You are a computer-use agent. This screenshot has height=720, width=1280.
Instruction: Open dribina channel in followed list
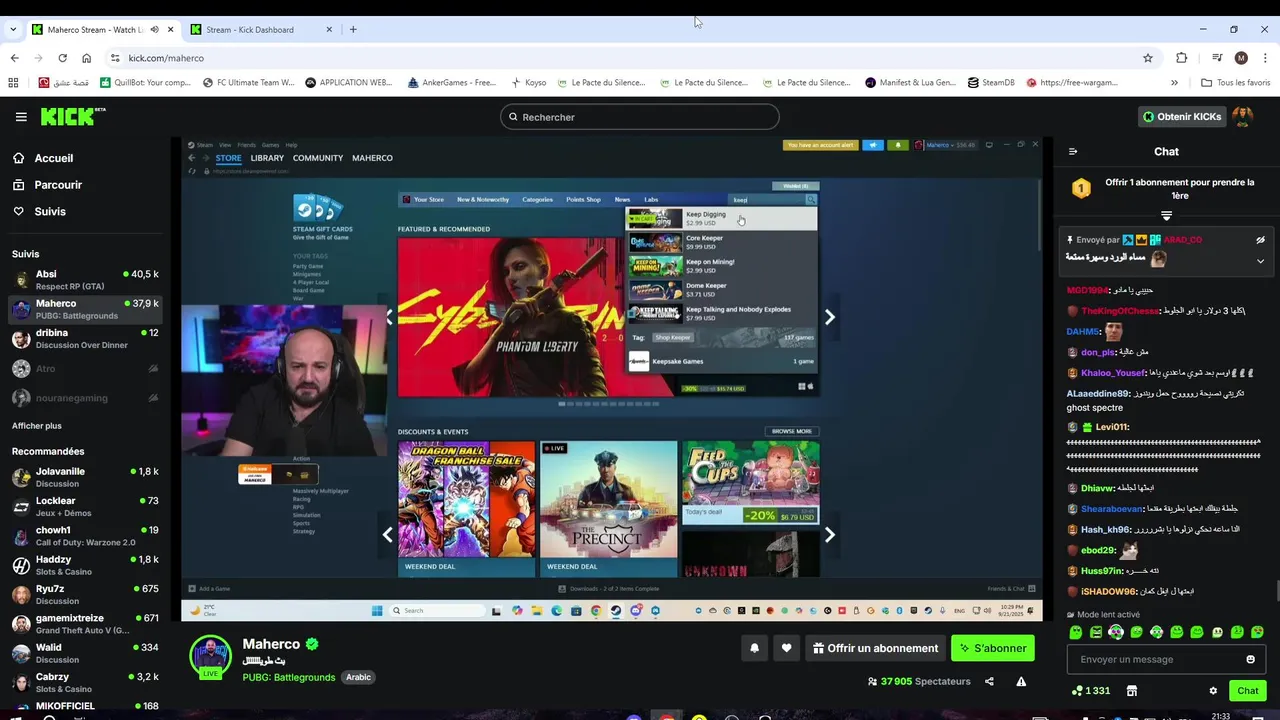coord(85,339)
